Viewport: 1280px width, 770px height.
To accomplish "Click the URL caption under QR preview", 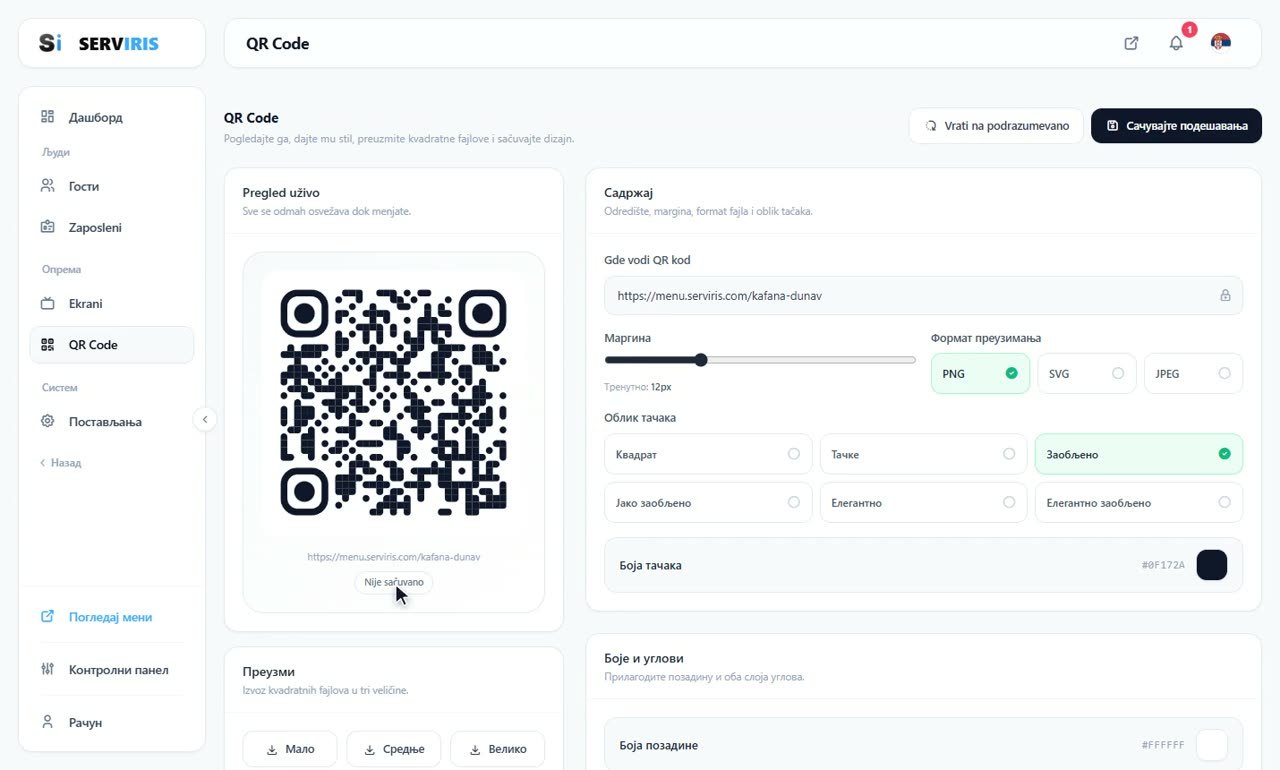I will (394, 557).
